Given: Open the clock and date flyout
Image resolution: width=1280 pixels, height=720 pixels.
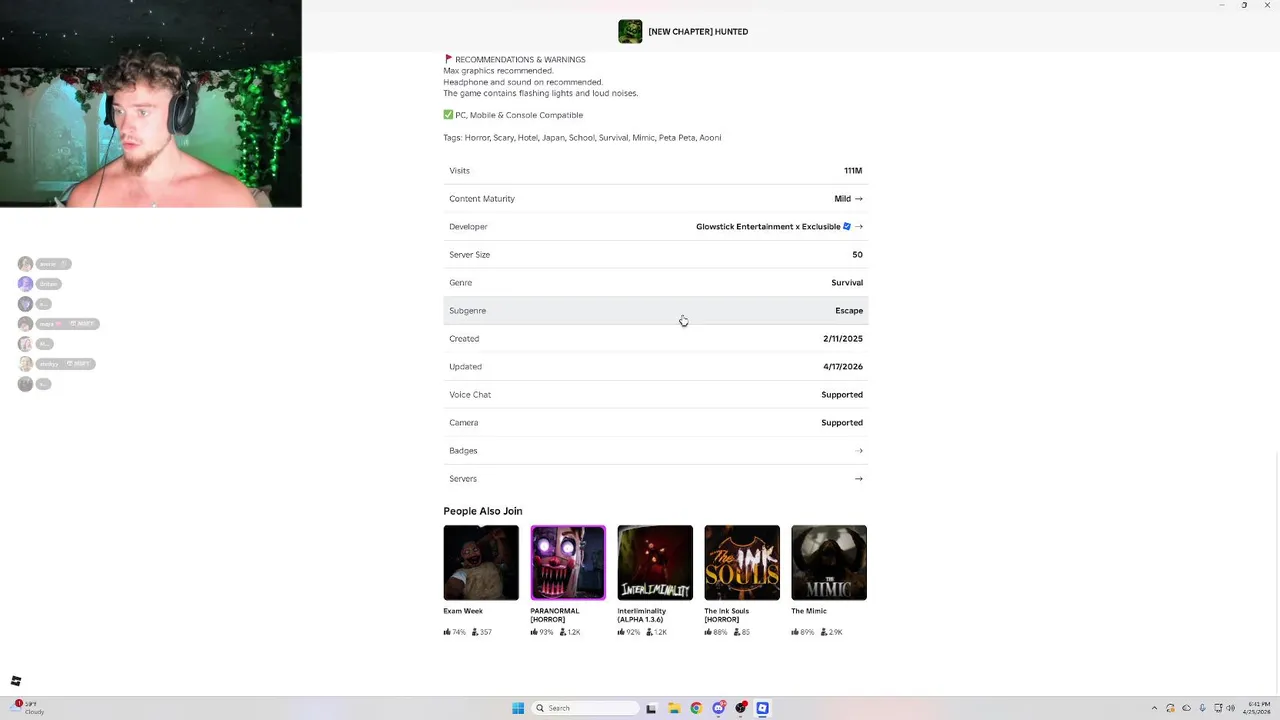Looking at the screenshot, I should pyautogui.click(x=1259, y=708).
